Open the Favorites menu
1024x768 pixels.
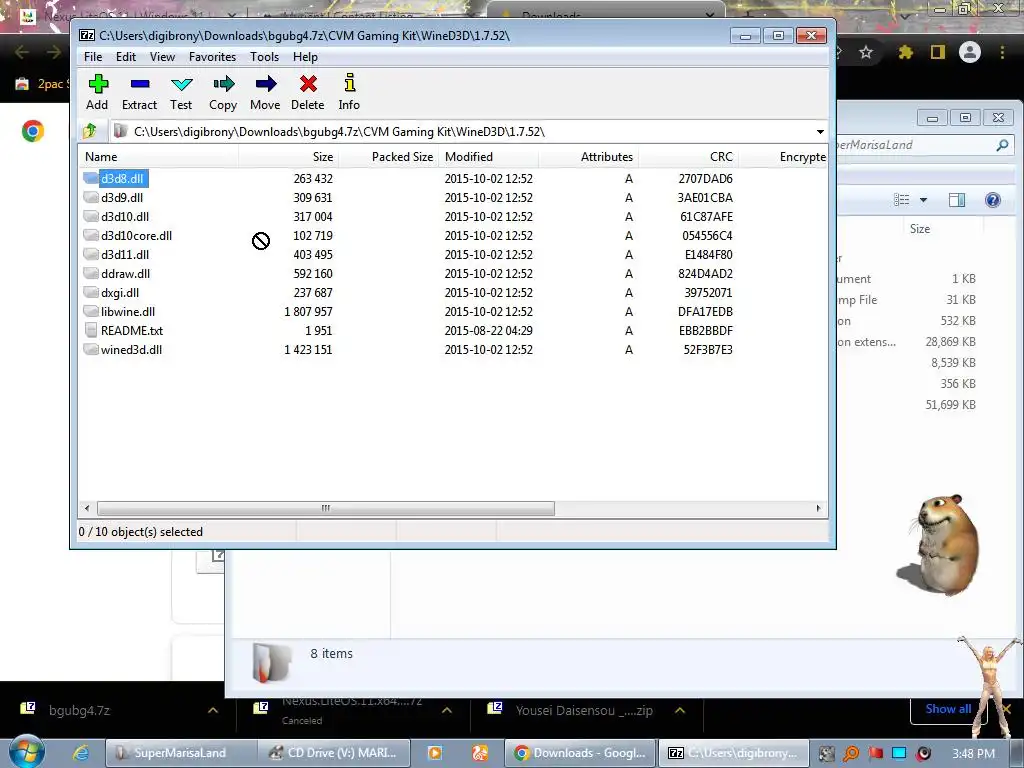(x=212, y=57)
